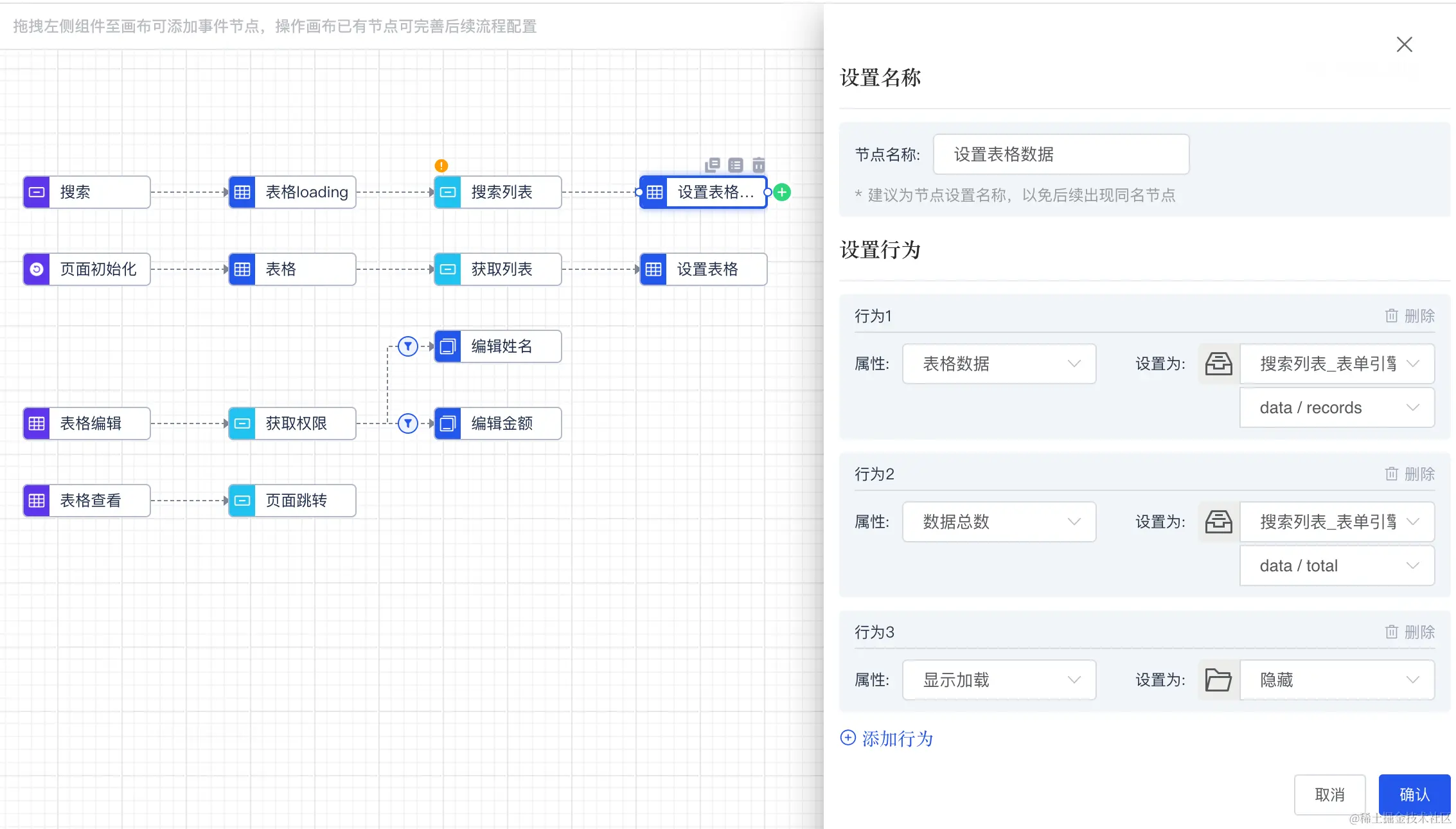
Task: Open the 表格数据 property dropdown
Action: 999,364
